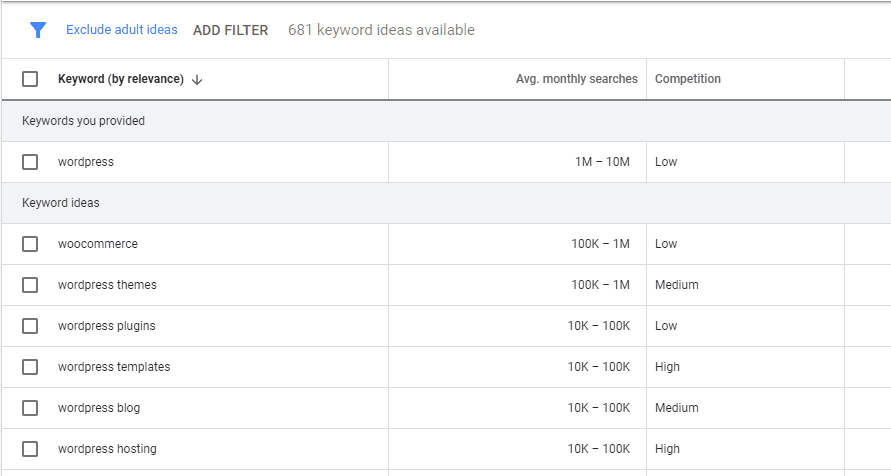Click the '681 keyword ideas available' text
Image resolution: width=891 pixels, height=476 pixels.
pos(381,30)
